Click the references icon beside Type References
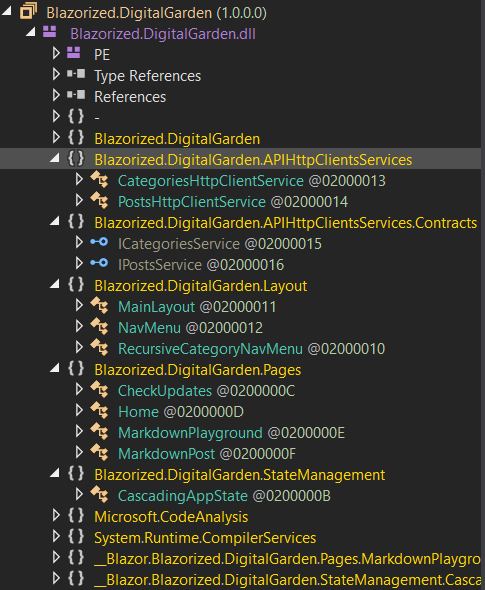This screenshot has height=590, width=485. pyautogui.click(x=76, y=74)
